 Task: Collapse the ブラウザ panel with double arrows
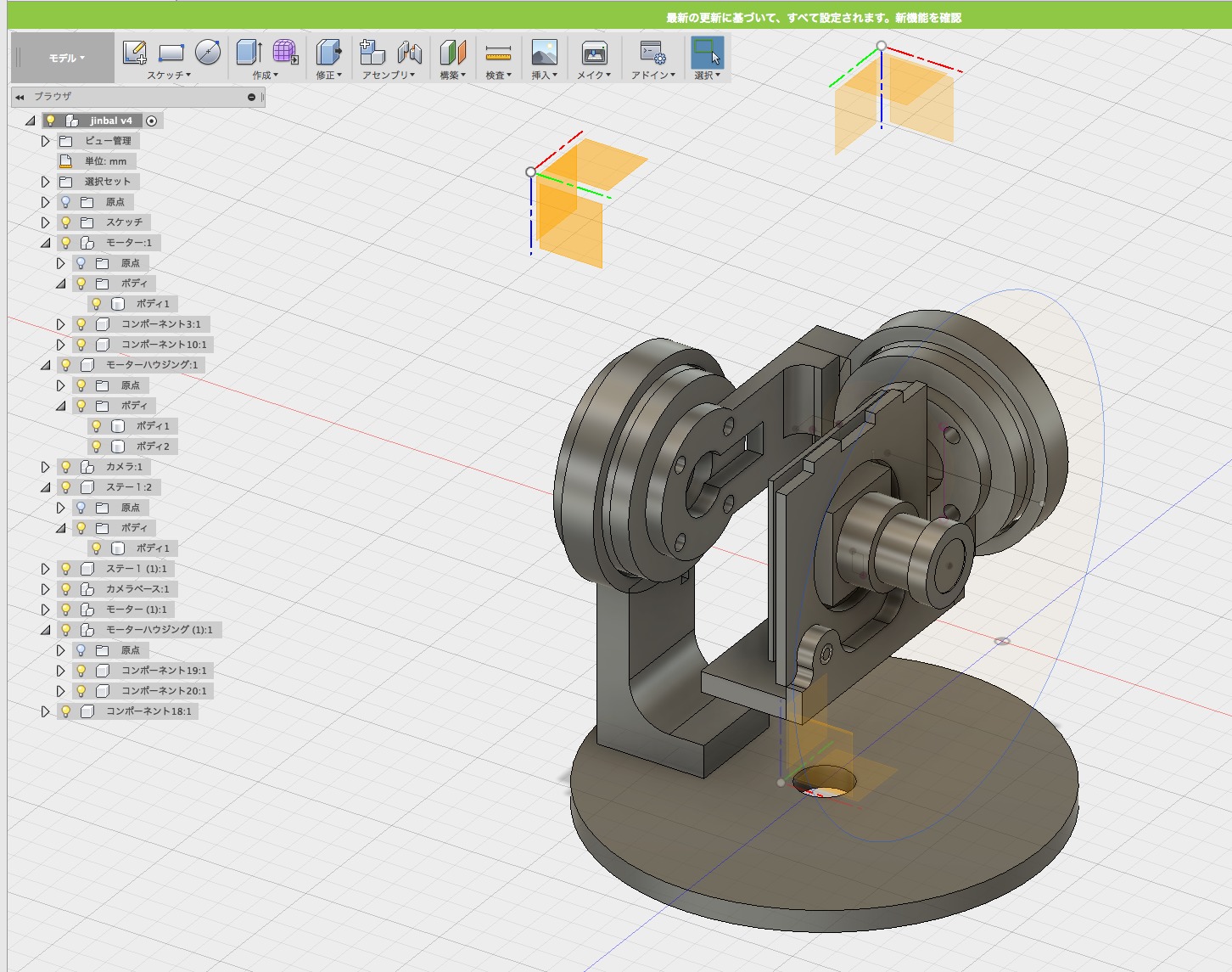coord(20,97)
